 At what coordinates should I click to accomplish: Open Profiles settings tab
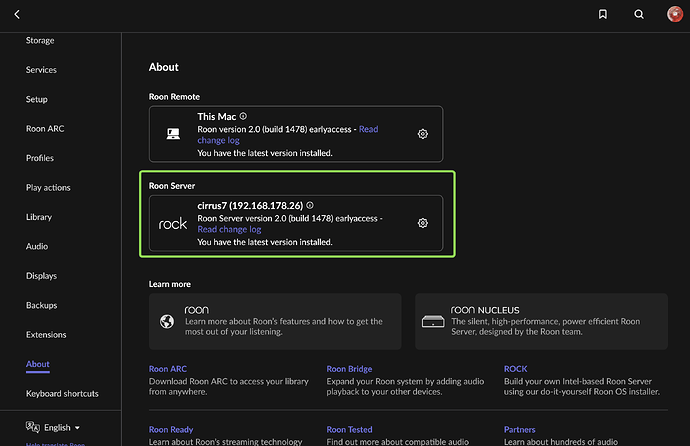[40, 158]
